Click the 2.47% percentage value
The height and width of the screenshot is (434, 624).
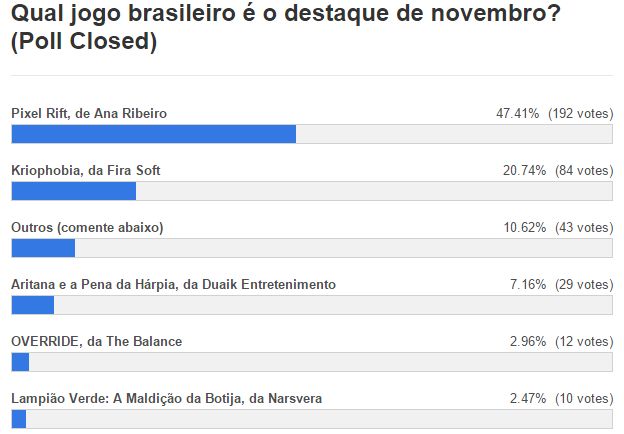pos(527,399)
